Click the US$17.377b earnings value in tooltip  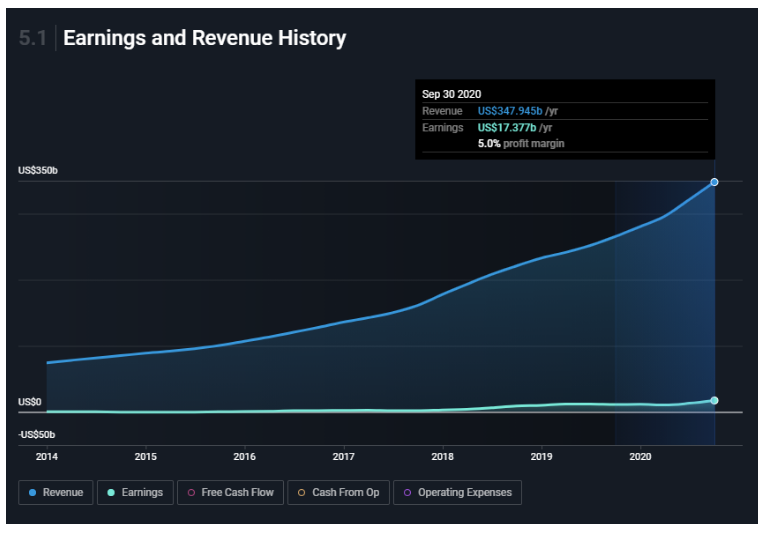coord(508,128)
